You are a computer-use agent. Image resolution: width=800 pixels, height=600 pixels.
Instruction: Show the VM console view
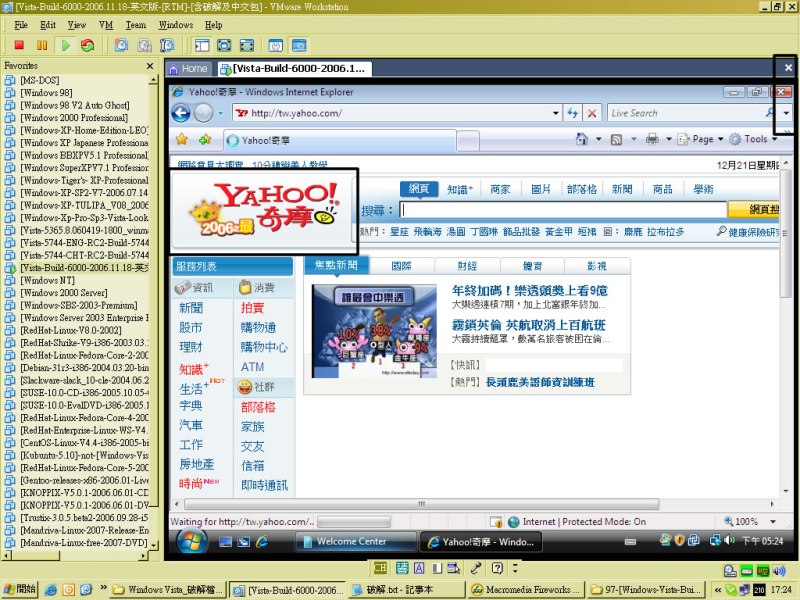[x=299, y=45]
